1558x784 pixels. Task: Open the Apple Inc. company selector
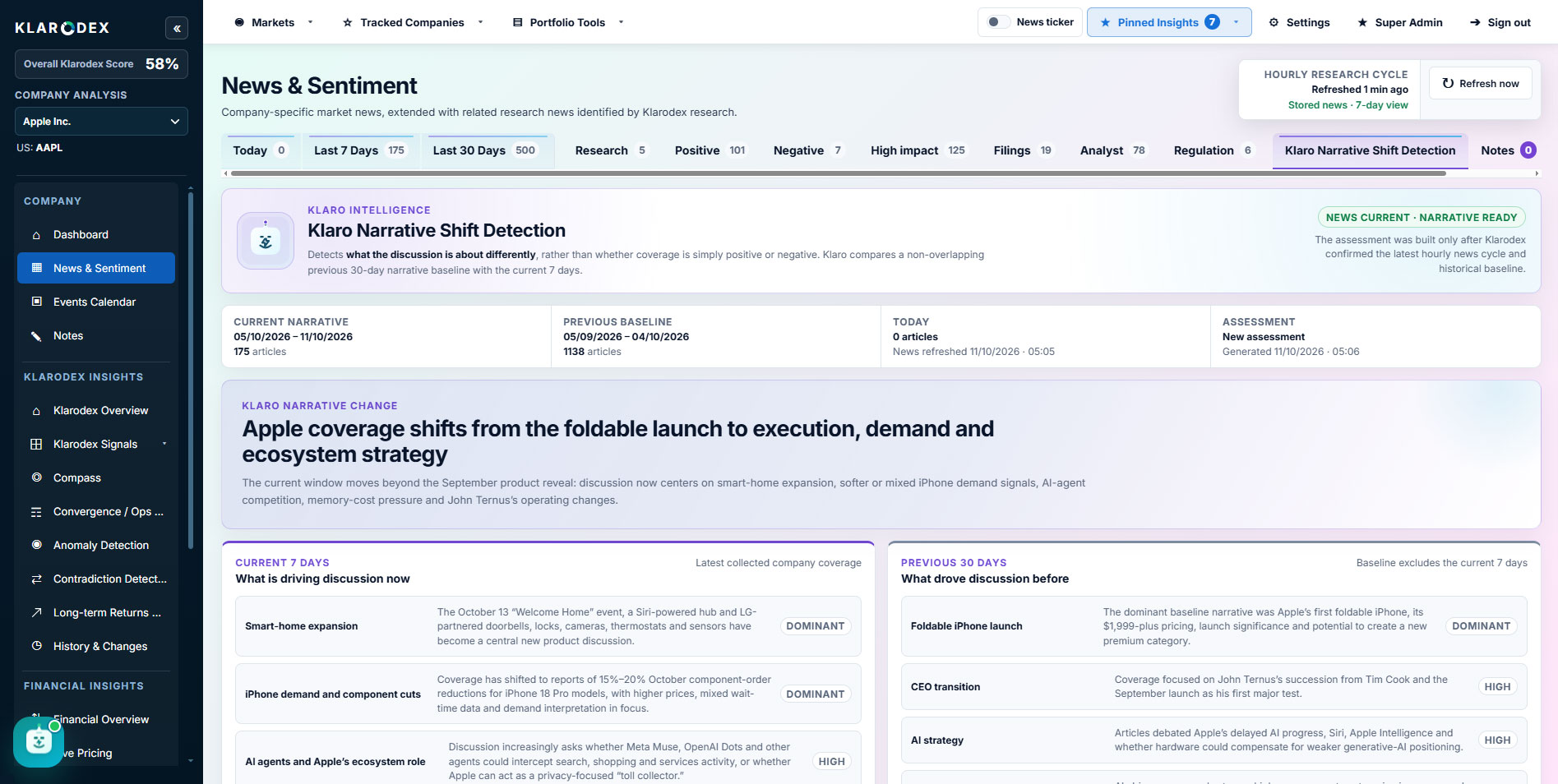[101, 122]
